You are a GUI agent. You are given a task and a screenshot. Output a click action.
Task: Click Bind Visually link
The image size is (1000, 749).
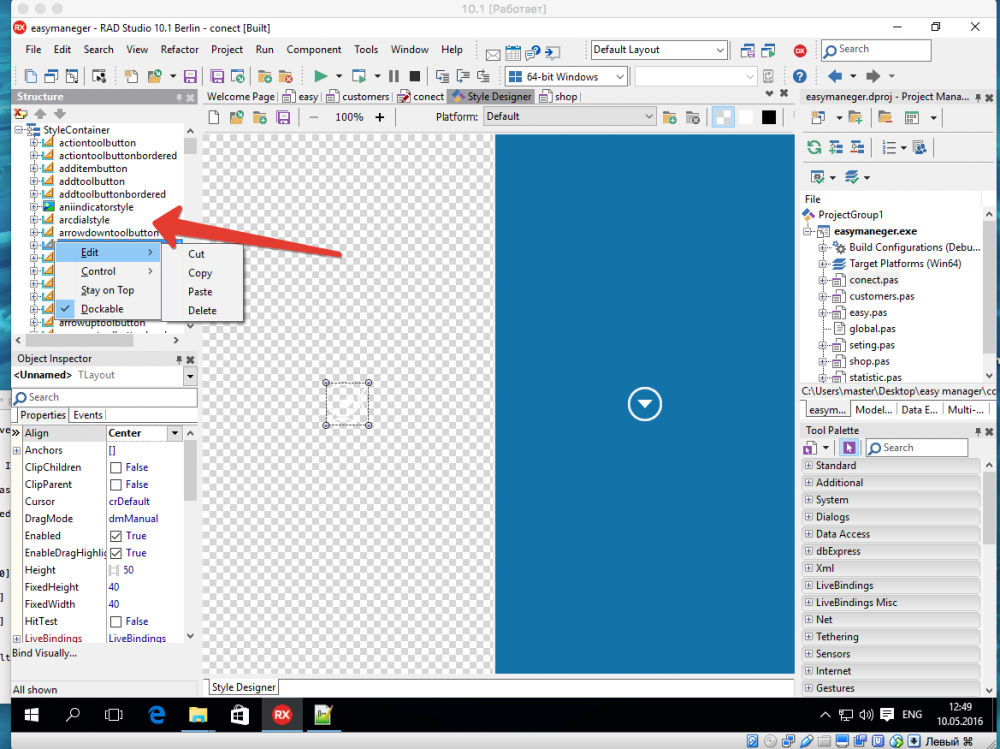[x=45, y=653]
